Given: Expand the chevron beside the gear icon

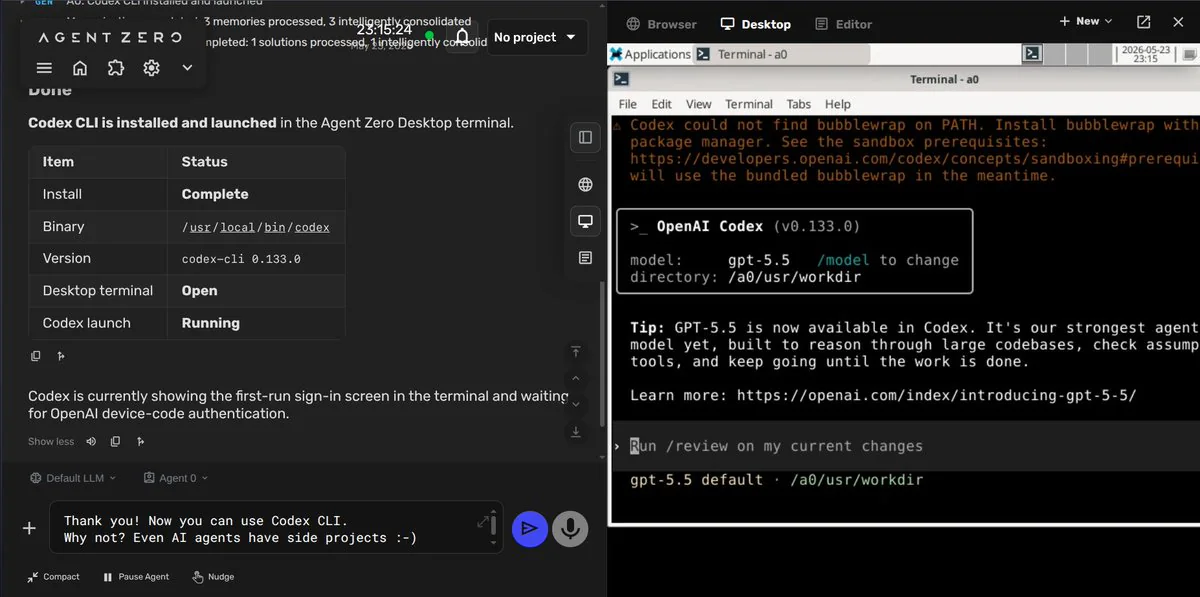Looking at the screenshot, I should coord(187,68).
